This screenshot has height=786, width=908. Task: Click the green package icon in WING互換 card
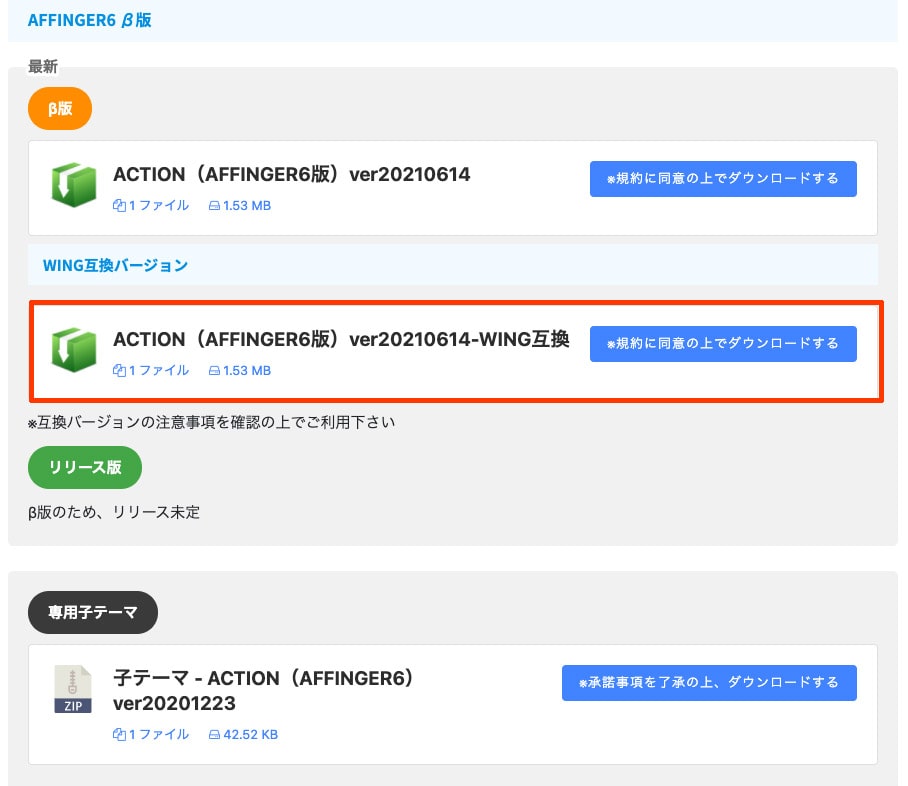73,351
